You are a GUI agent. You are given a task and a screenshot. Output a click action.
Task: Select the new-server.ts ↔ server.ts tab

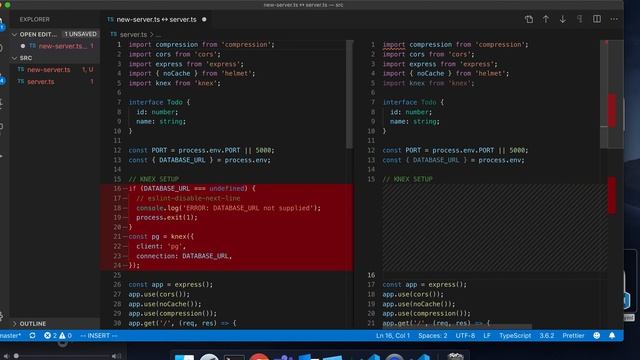pyautogui.click(x=156, y=20)
